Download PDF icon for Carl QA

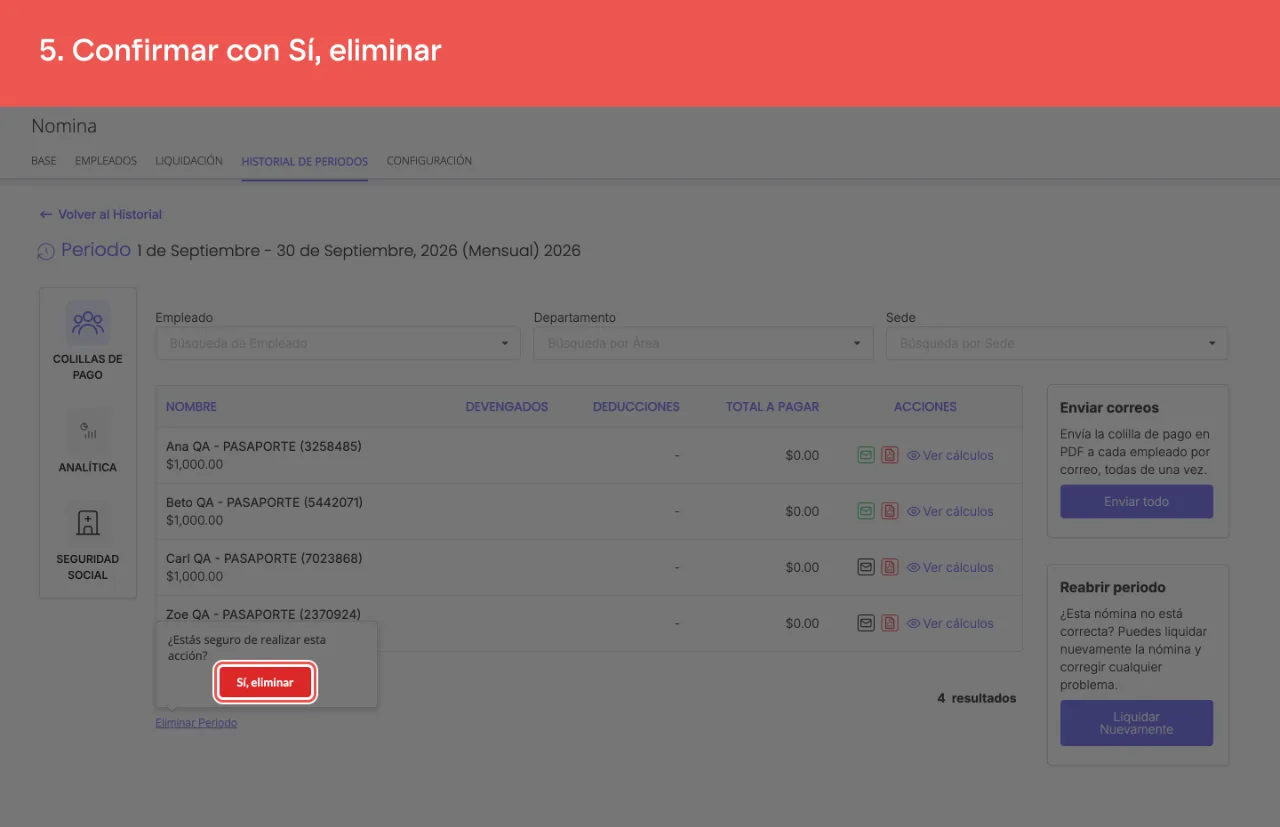tap(890, 567)
